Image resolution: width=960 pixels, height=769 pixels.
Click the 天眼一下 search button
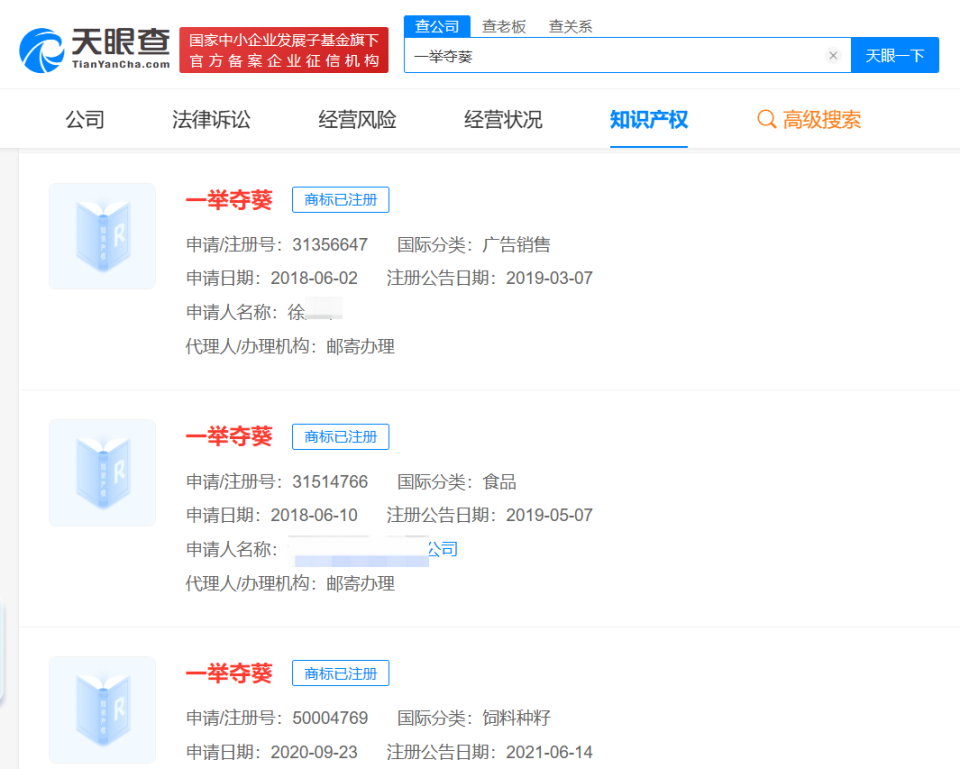[x=894, y=56]
